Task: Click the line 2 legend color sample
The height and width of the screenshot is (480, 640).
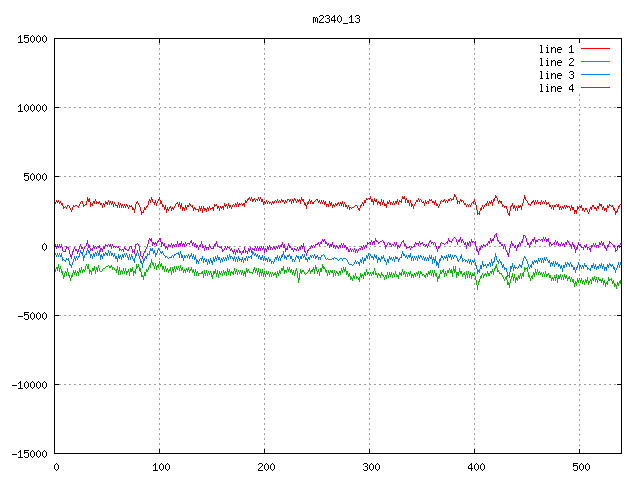Action: click(x=595, y=62)
